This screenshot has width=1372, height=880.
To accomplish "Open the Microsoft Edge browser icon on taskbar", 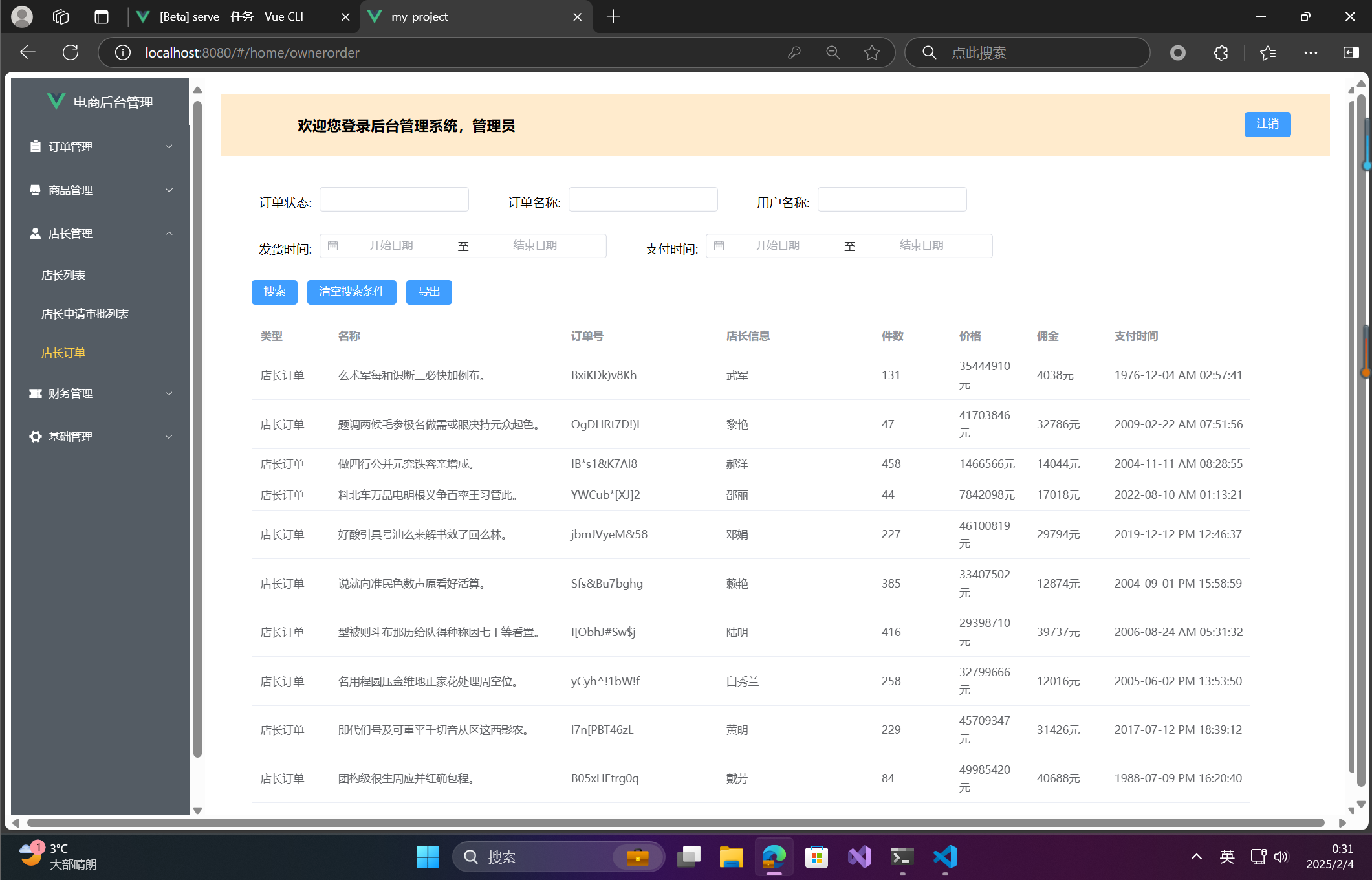I will coord(774,857).
